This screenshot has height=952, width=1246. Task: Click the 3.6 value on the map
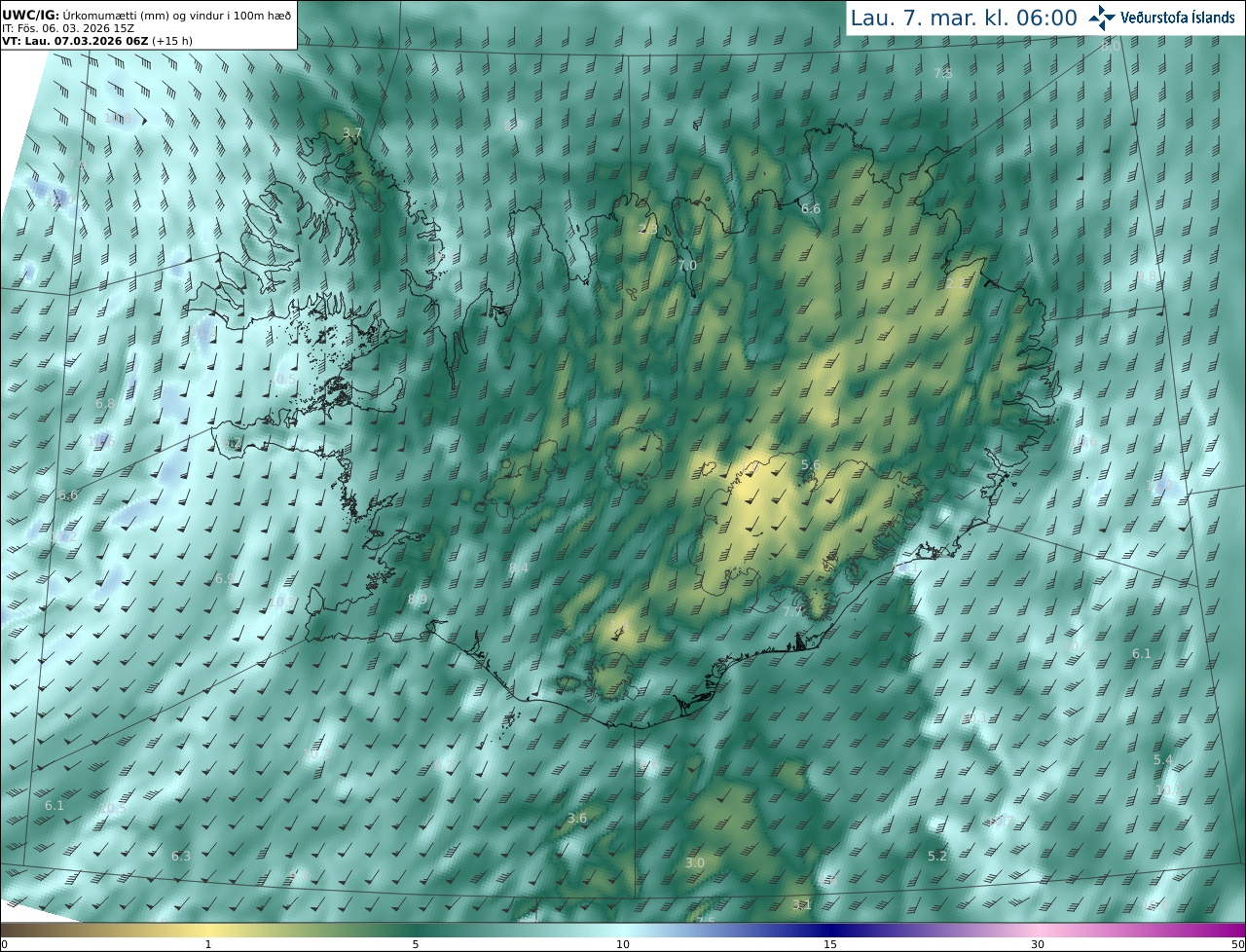coord(577,818)
